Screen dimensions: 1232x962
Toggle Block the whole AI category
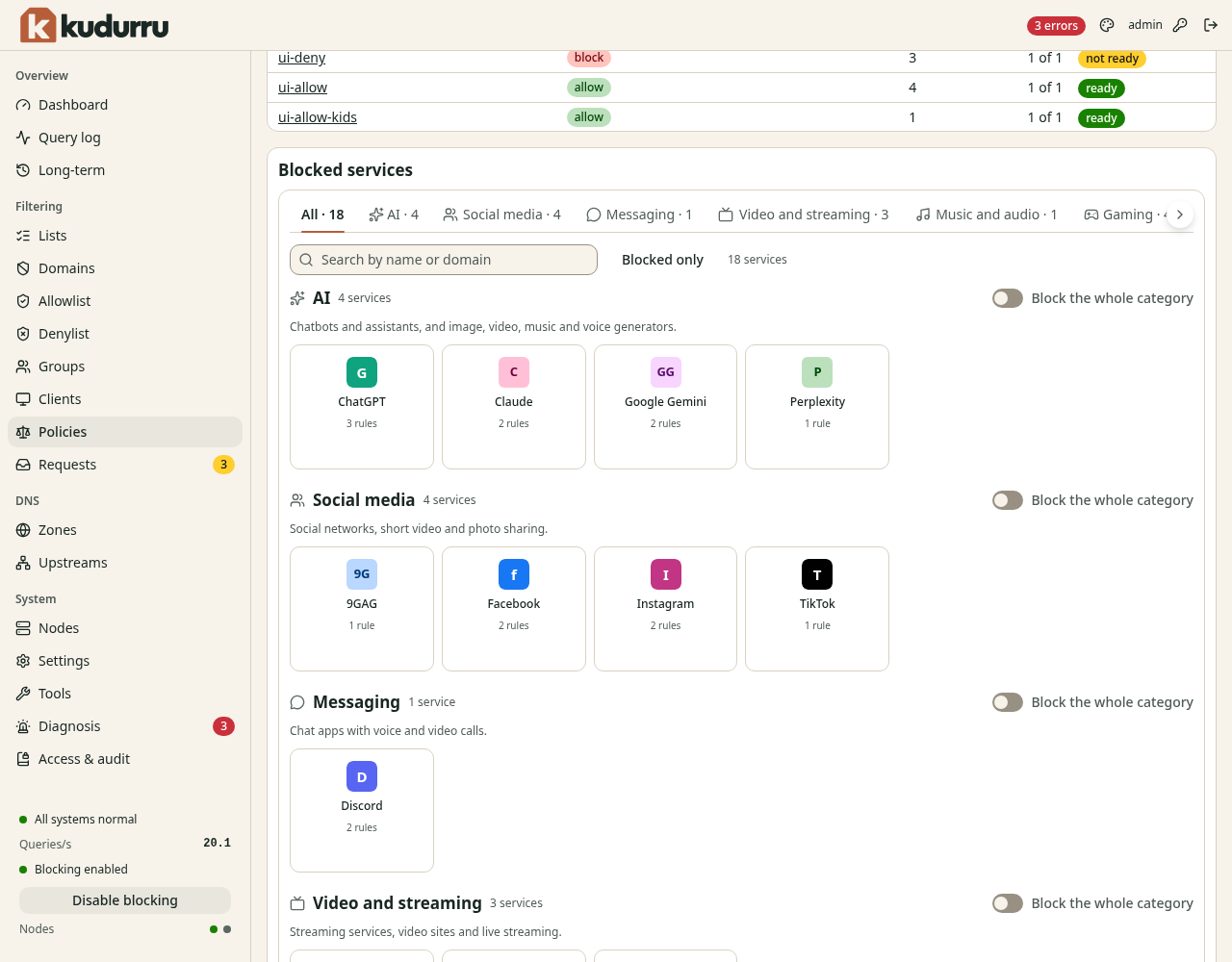(x=1008, y=298)
